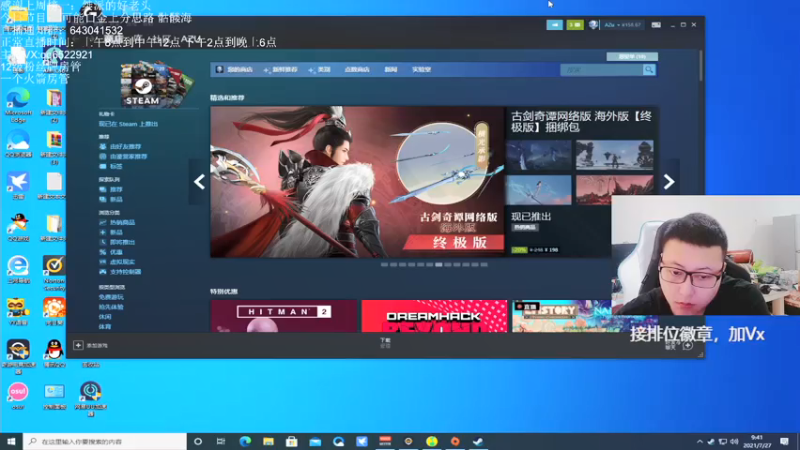
Task: Click the add game plus icon
Action: tap(78, 345)
